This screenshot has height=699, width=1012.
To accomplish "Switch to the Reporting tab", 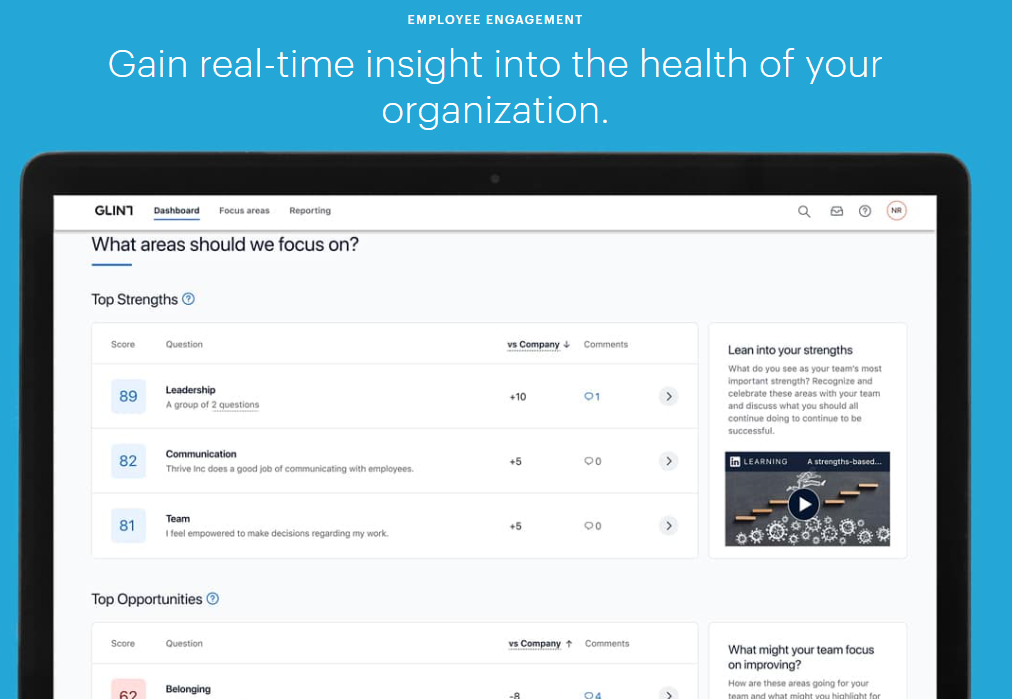I will (x=310, y=210).
